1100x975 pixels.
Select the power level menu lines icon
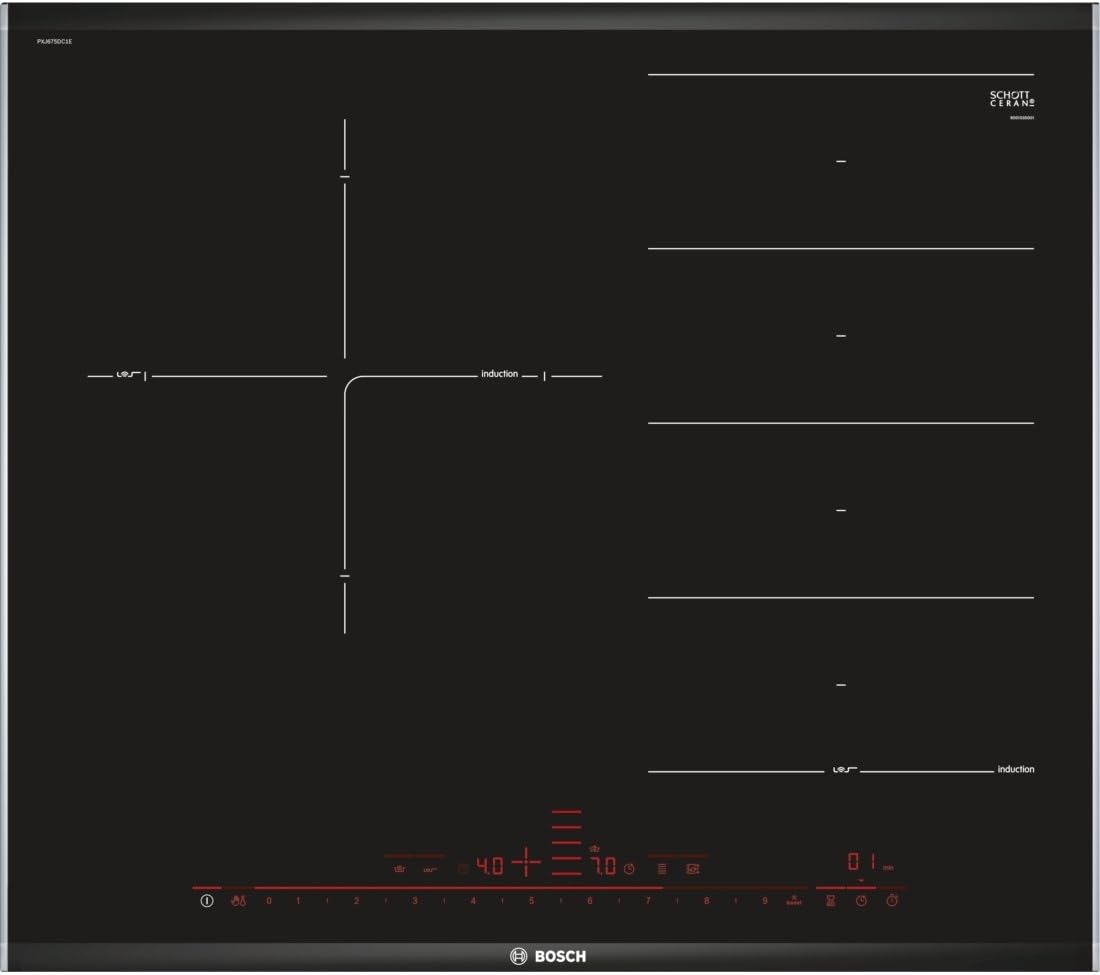662,869
